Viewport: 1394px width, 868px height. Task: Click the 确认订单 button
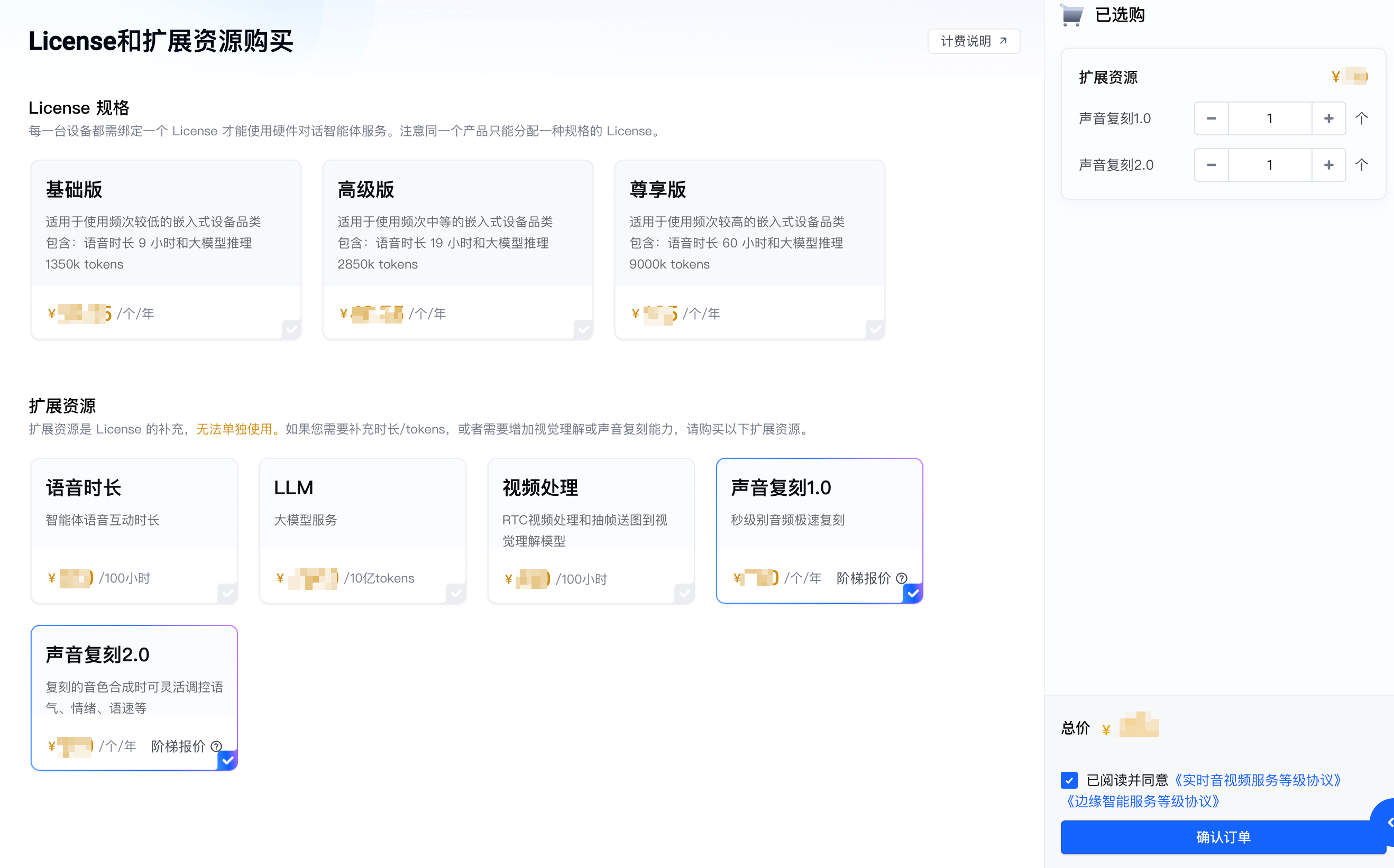[1223, 837]
